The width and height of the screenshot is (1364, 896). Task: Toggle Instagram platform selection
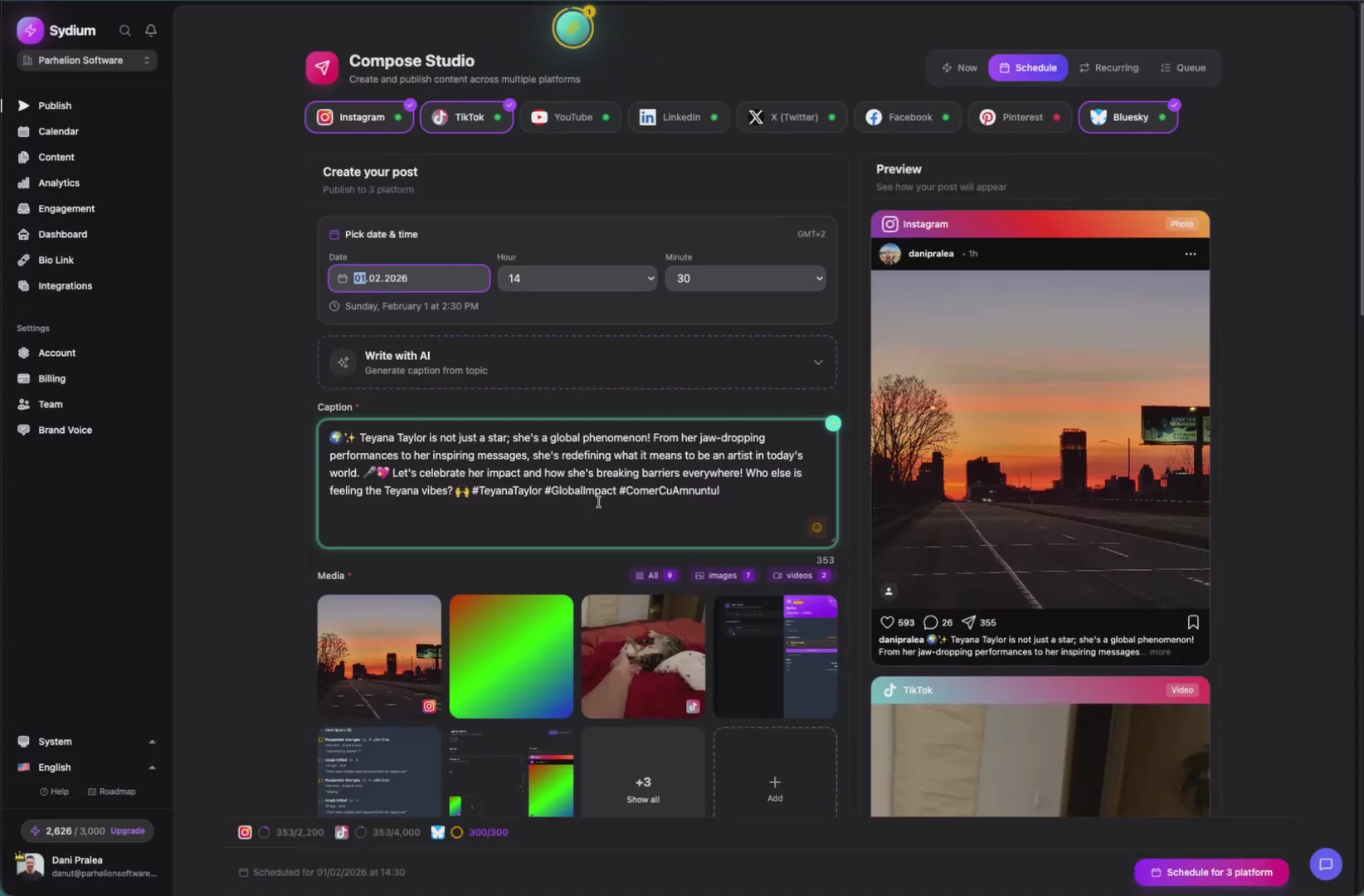click(x=359, y=117)
